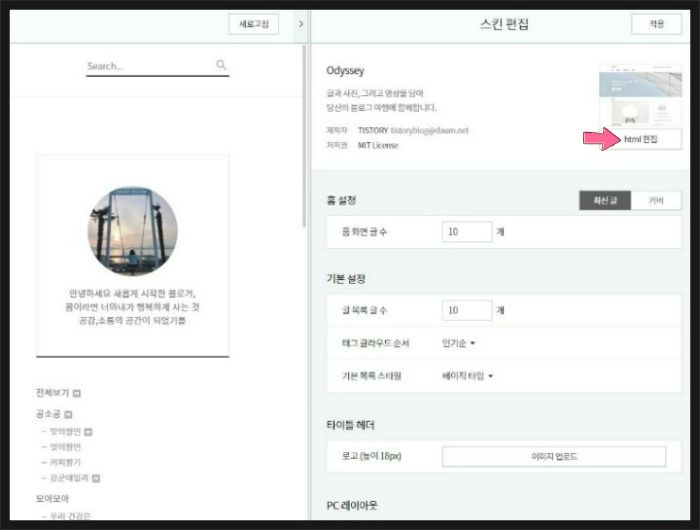
Task: Click the 타이틀 헤더 section heading
Action: 350,425
